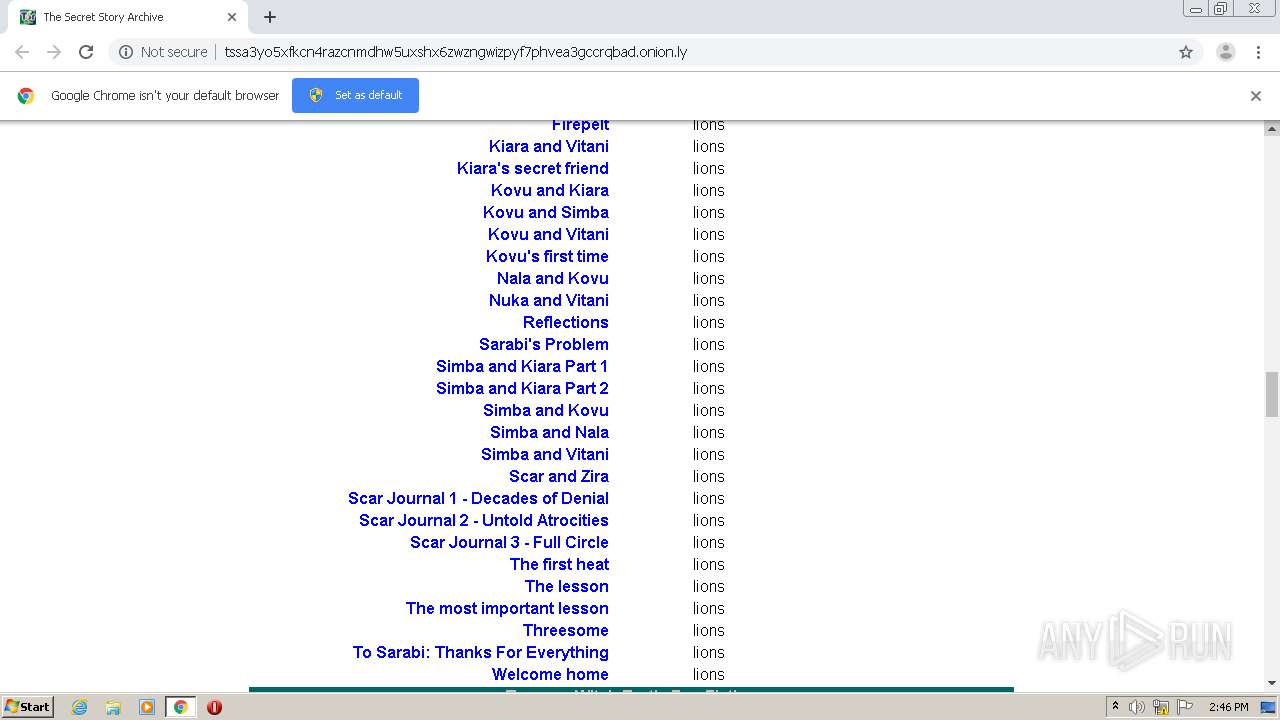1280x720 pixels.
Task: Open Scar Journal 3 - Full Circle
Action: pyautogui.click(x=509, y=542)
